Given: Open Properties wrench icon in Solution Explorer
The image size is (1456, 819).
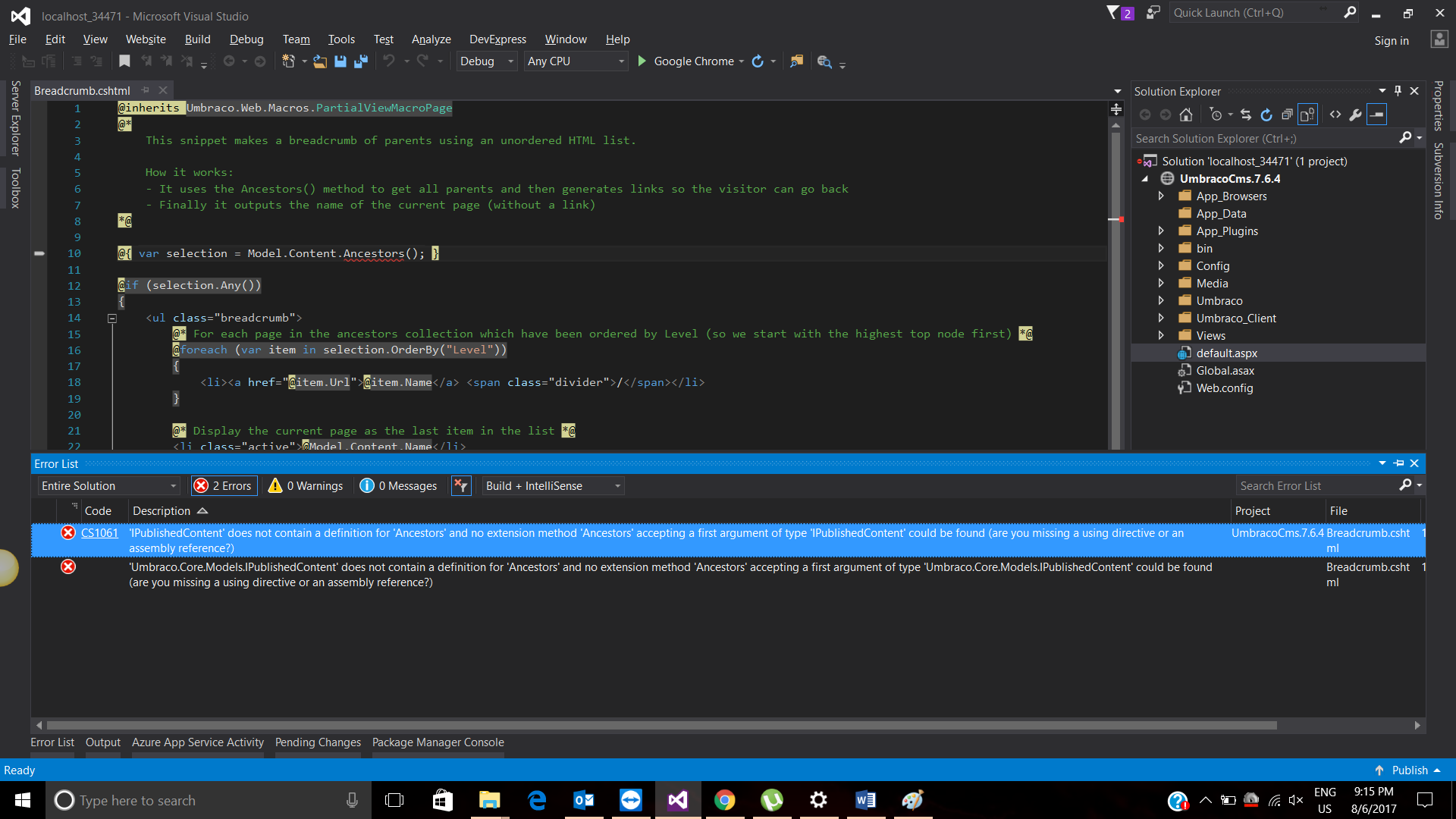Looking at the screenshot, I should [1356, 115].
